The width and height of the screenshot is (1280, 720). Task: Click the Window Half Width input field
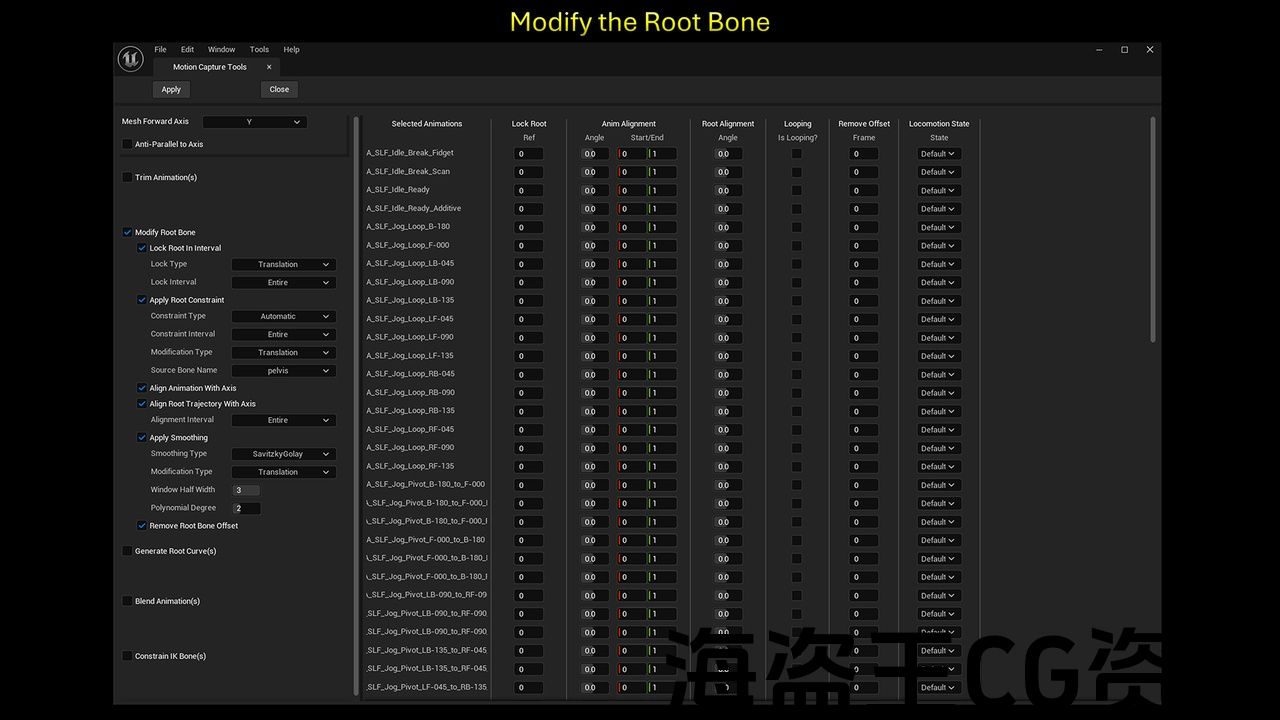[246, 490]
